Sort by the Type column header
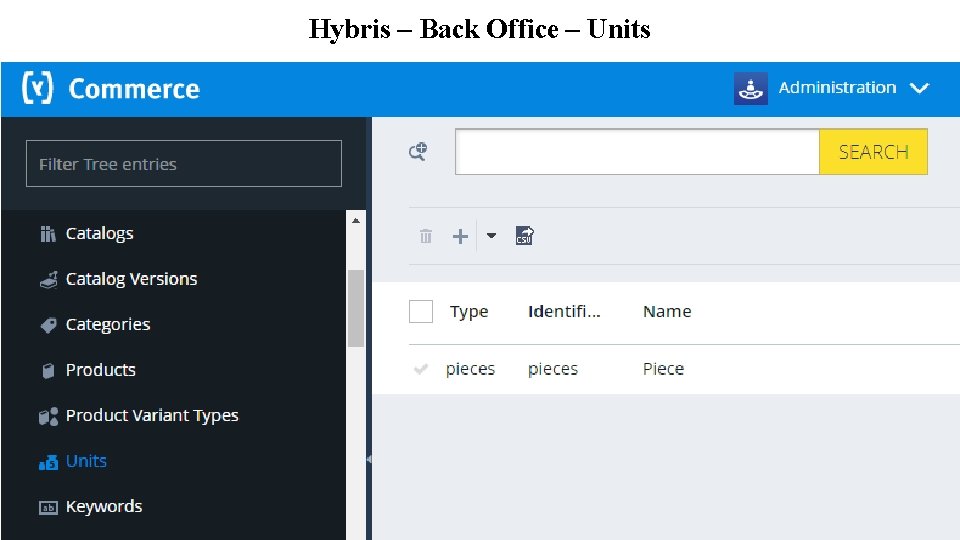Viewport: 960px width, 540px height. [469, 312]
